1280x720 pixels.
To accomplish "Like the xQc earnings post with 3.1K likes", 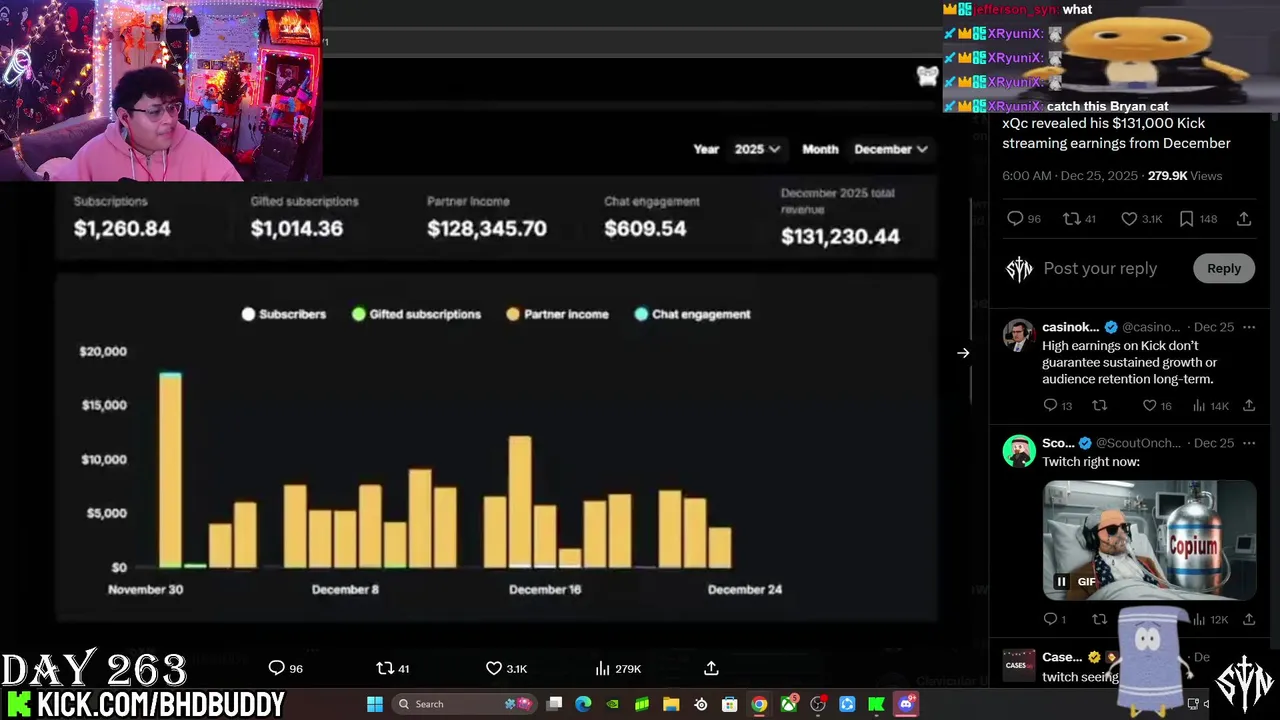I will click(x=1128, y=218).
